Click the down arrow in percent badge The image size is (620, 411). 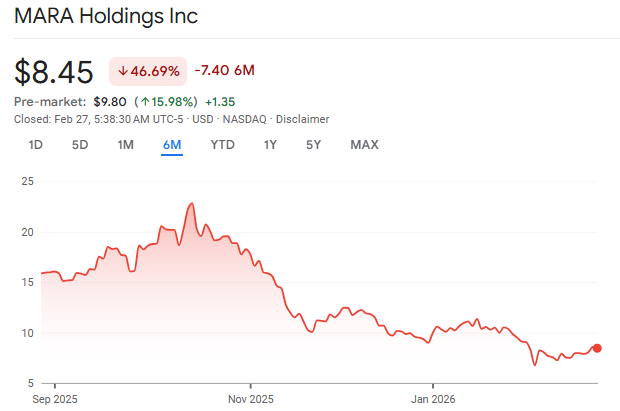(x=123, y=71)
